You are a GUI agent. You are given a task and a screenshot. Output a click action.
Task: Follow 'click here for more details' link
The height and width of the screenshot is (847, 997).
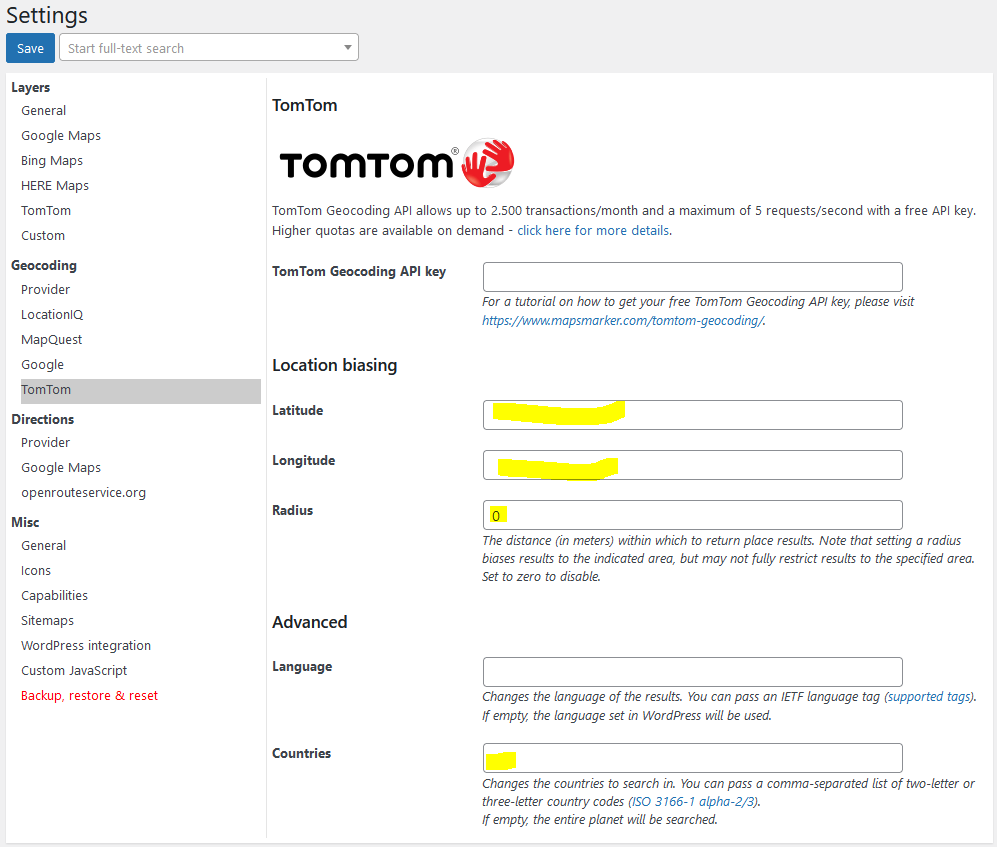click(593, 230)
